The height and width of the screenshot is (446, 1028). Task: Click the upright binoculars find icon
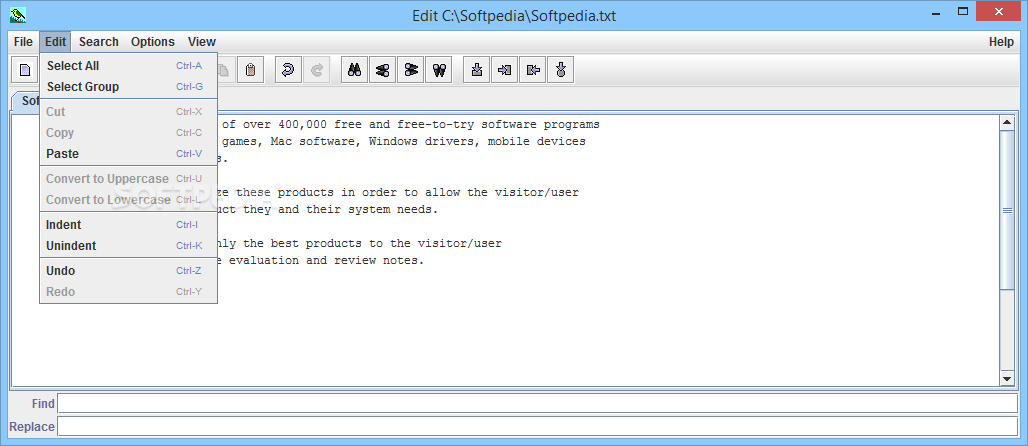tap(355, 70)
